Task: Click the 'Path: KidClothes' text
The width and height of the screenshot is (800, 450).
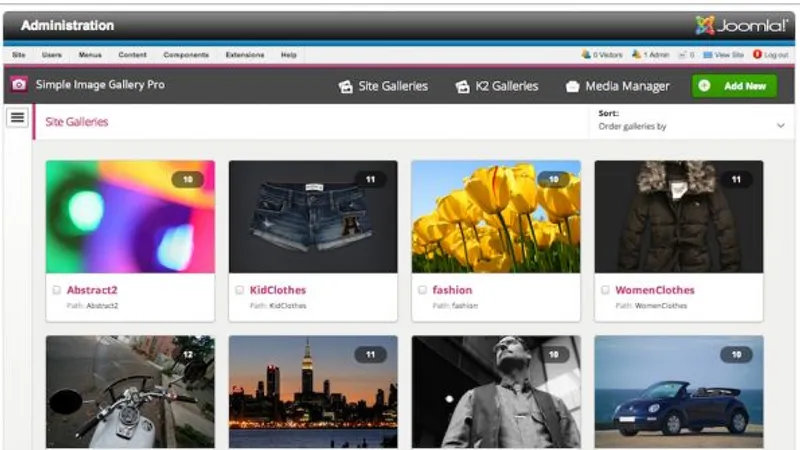Action: [x=278, y=306]
